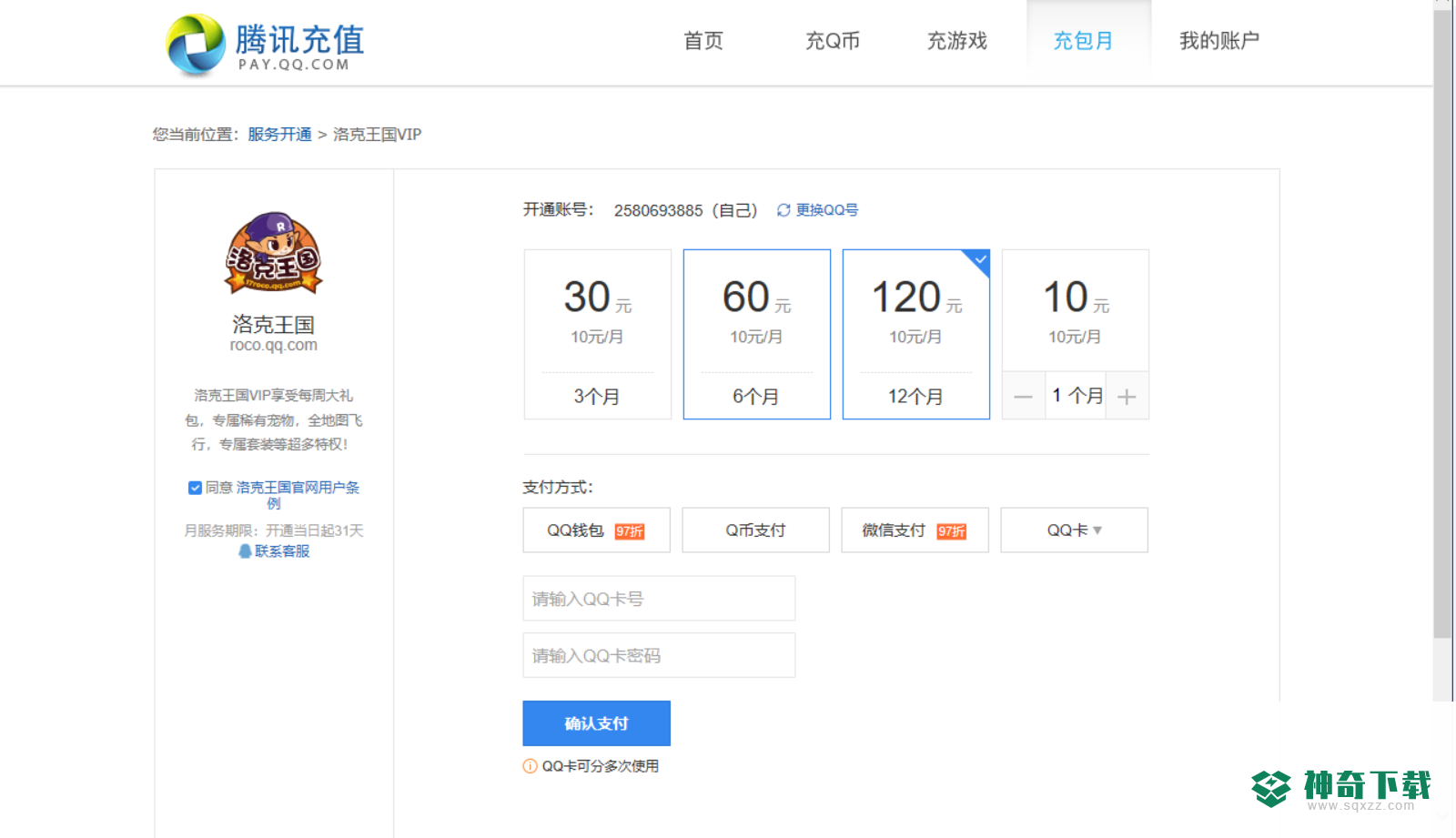The height and width of the screenshot is (838, 1456).
Task: Focus the 请输入QQ卡密码 input field
Action: coord(659,655)
